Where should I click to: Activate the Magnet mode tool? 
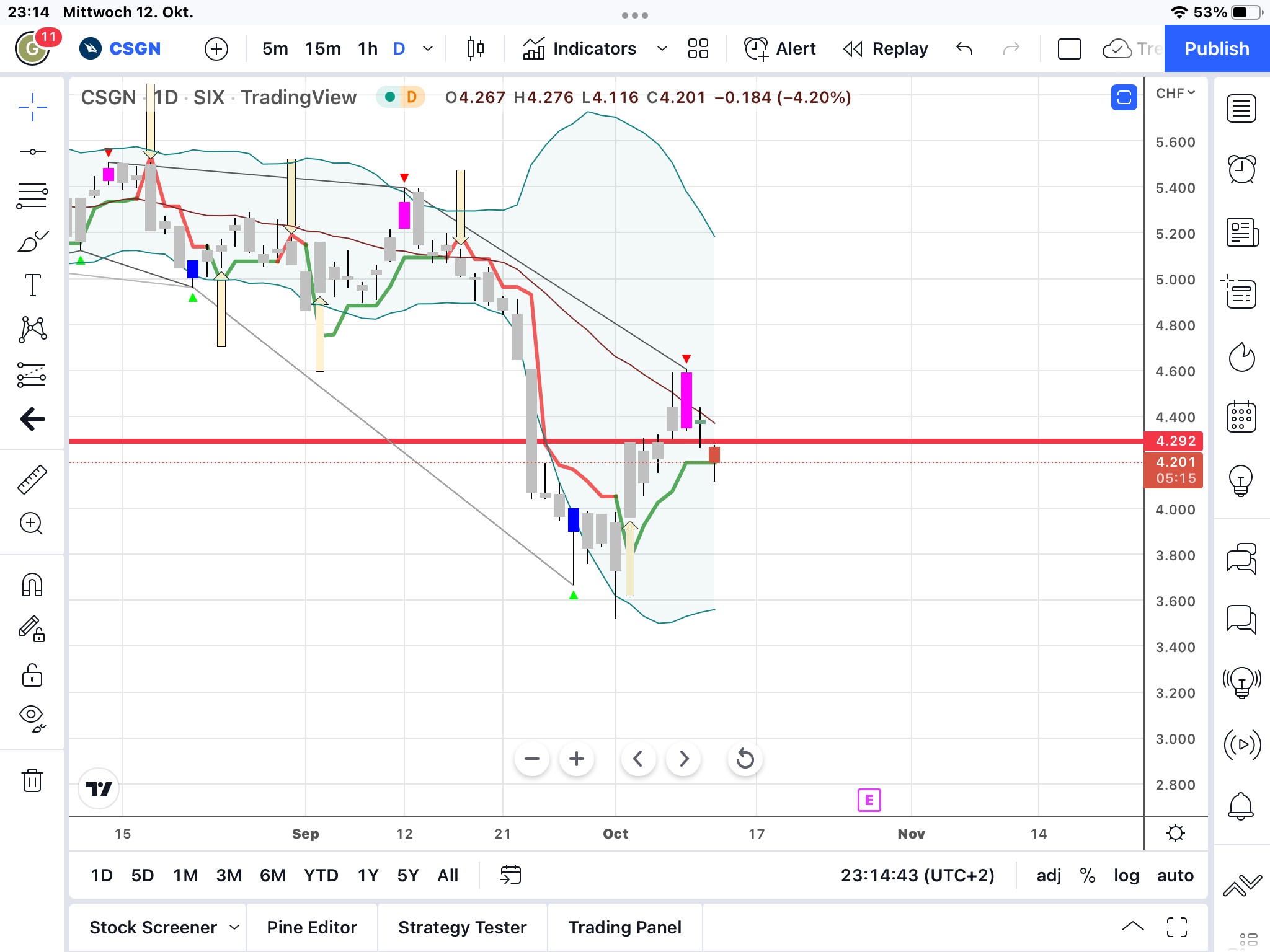[32, 584]
